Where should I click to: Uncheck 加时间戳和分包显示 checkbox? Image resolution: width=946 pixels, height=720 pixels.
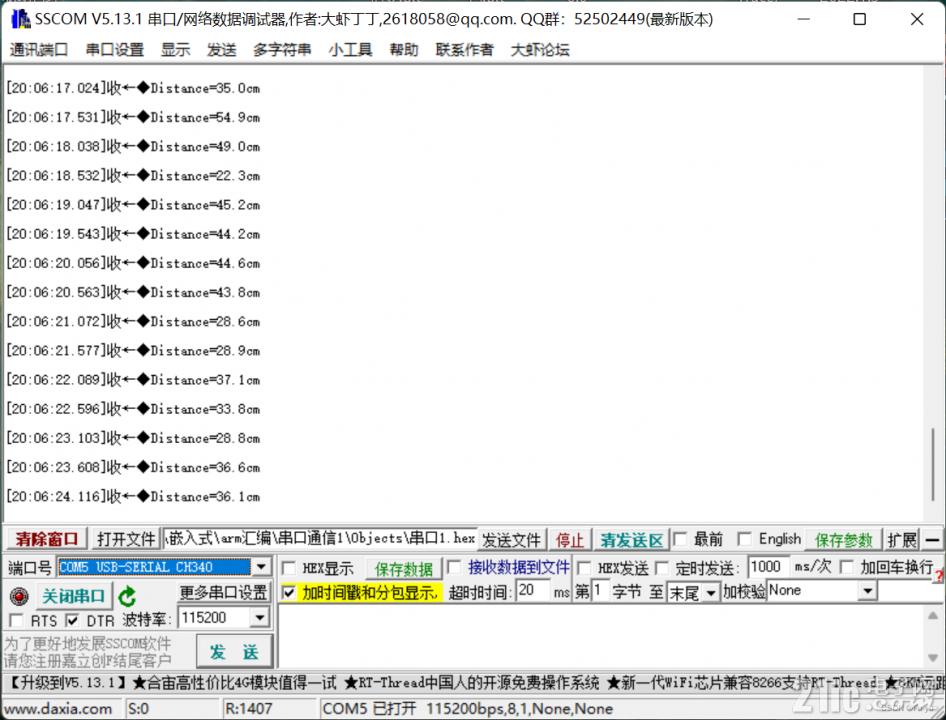[289, 593]
